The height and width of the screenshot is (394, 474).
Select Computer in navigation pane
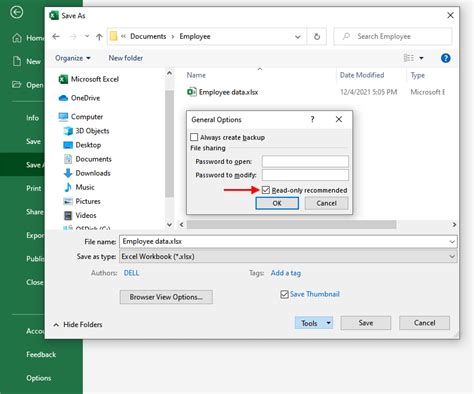pyautogui.click(x=81, y=117)
